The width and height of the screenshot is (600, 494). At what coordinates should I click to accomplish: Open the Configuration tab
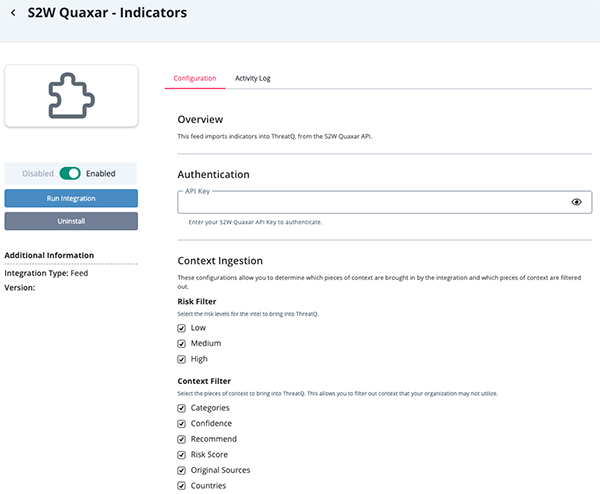click(195, 78)
